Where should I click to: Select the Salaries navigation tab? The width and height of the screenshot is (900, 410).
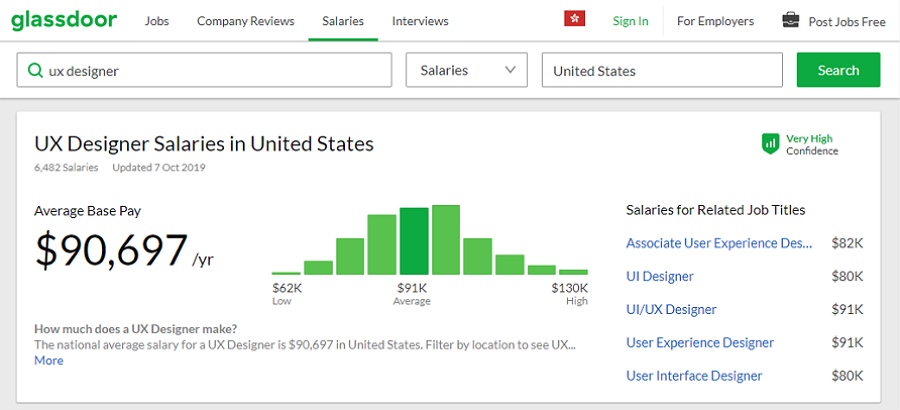pos(343,21)
